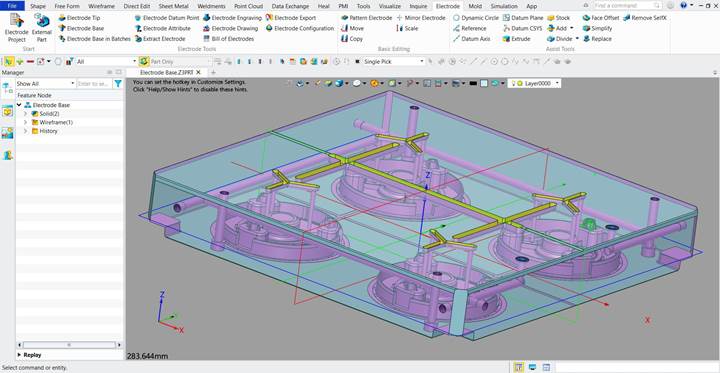
Task: Expand the Solid(2) tree node
Action: point(26,113)
